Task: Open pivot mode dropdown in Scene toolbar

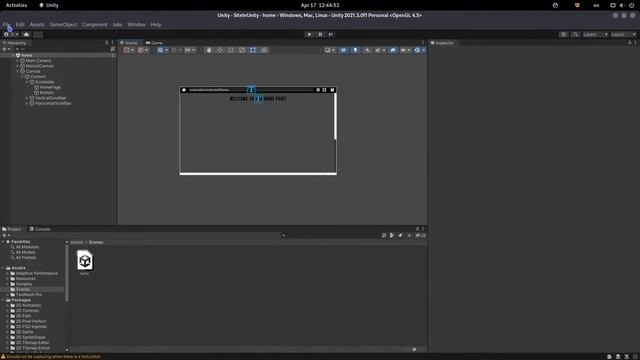Action: click(129, 50)
